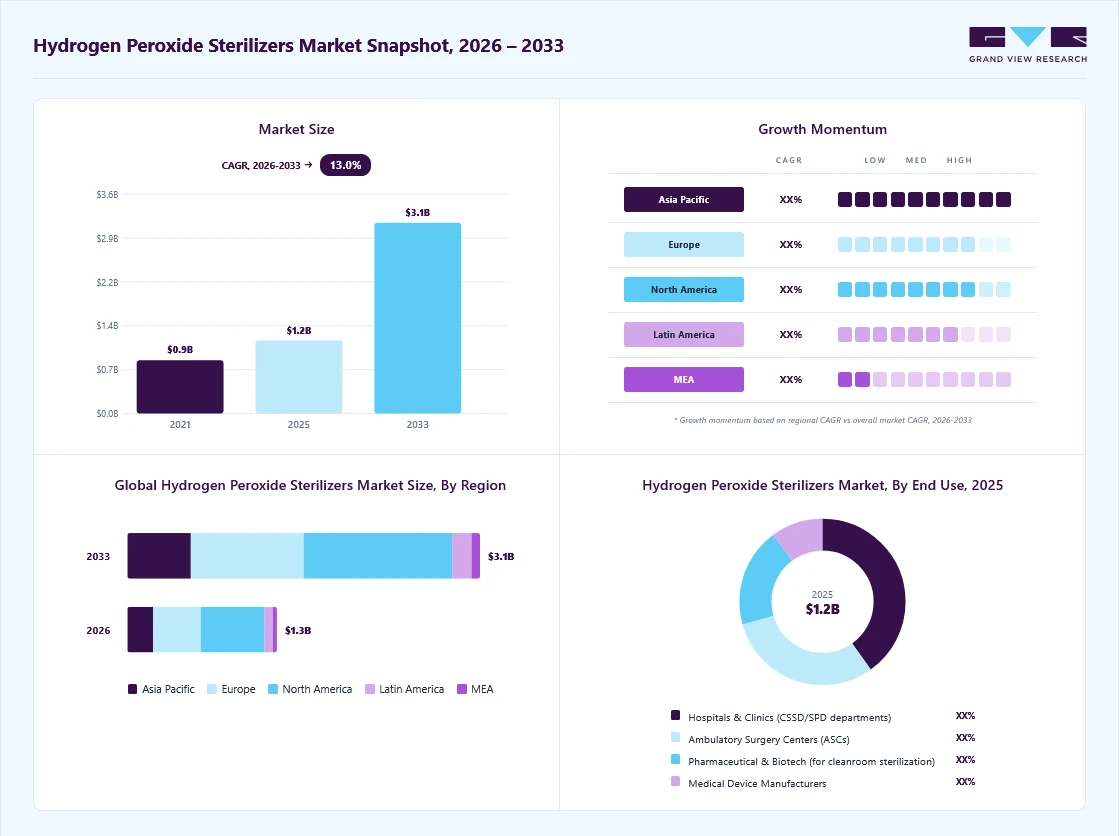Click the MEA legend swatch
Image resolution: width=1120 pixels, height=836 pixels.
462,689
